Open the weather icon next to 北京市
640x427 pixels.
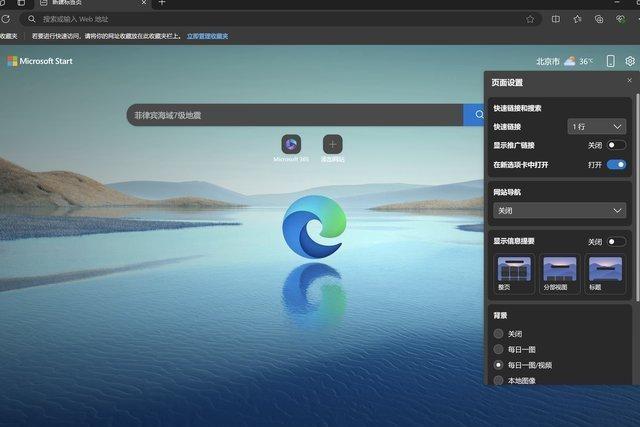pyautogui.click(x=570, y=61)
